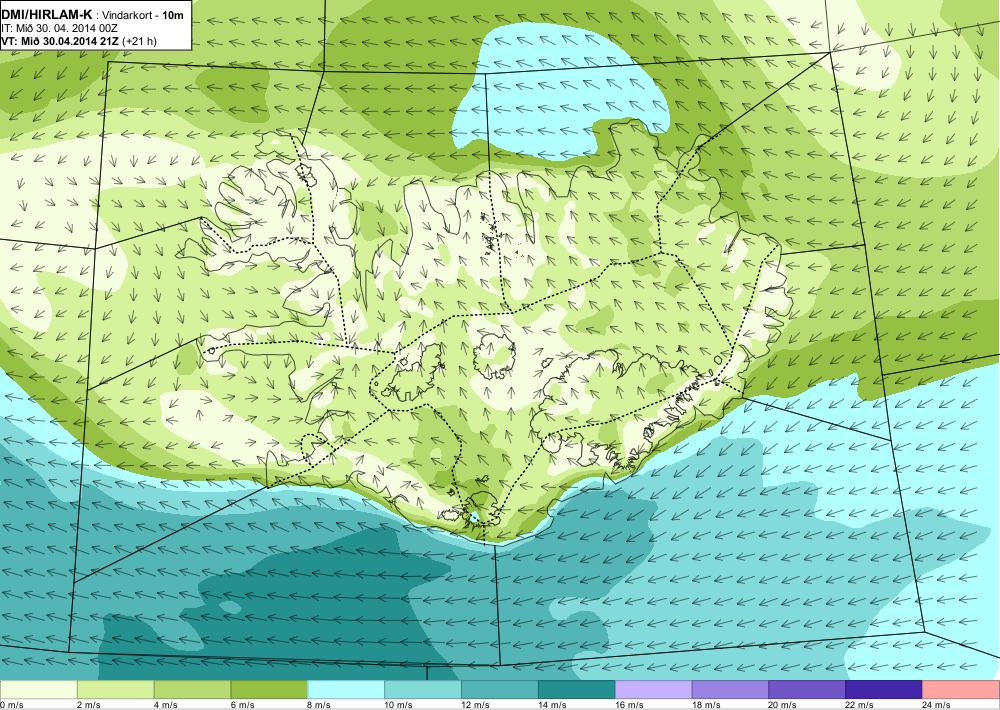Select the dark teal 14–16 m/s legend swatch
The image size is (1000, 710).
(x=577, y=690)
